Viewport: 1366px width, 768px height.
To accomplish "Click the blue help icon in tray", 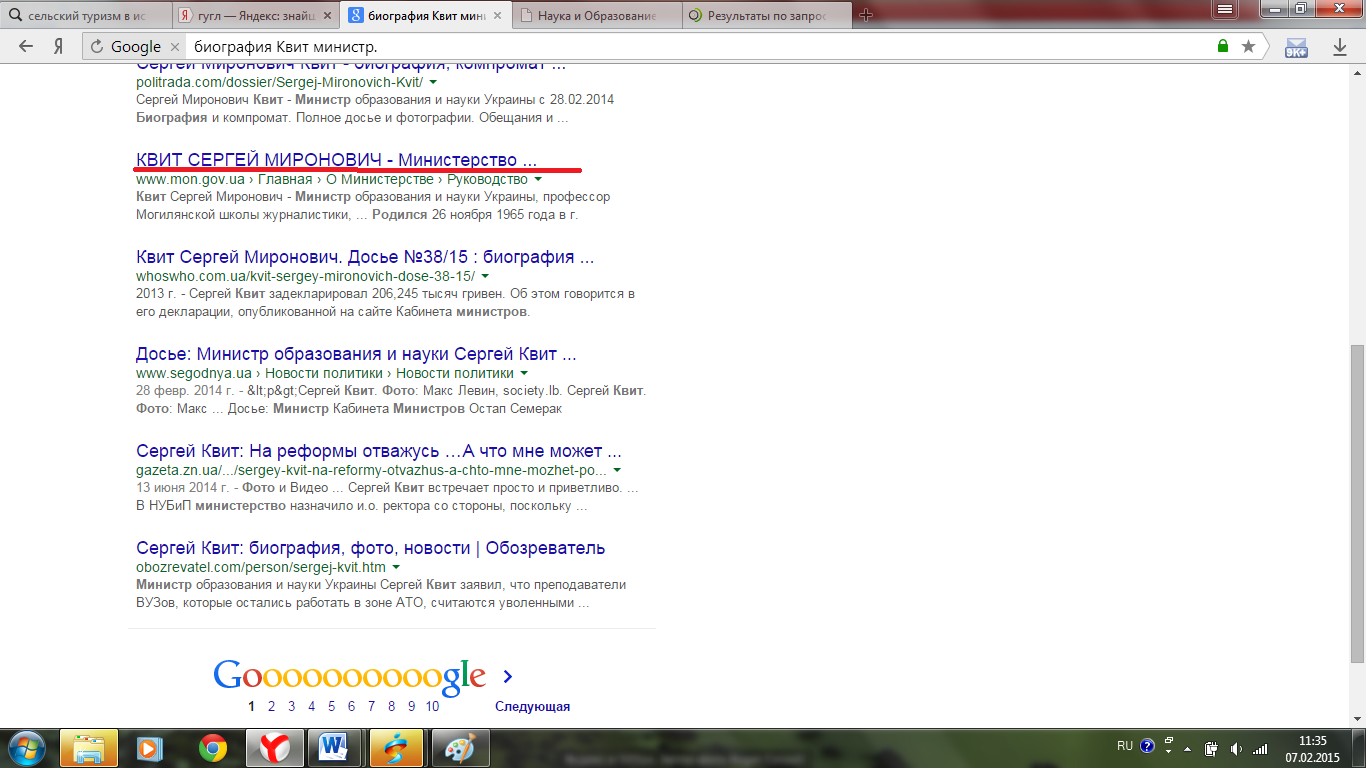I will (1147, 746).
